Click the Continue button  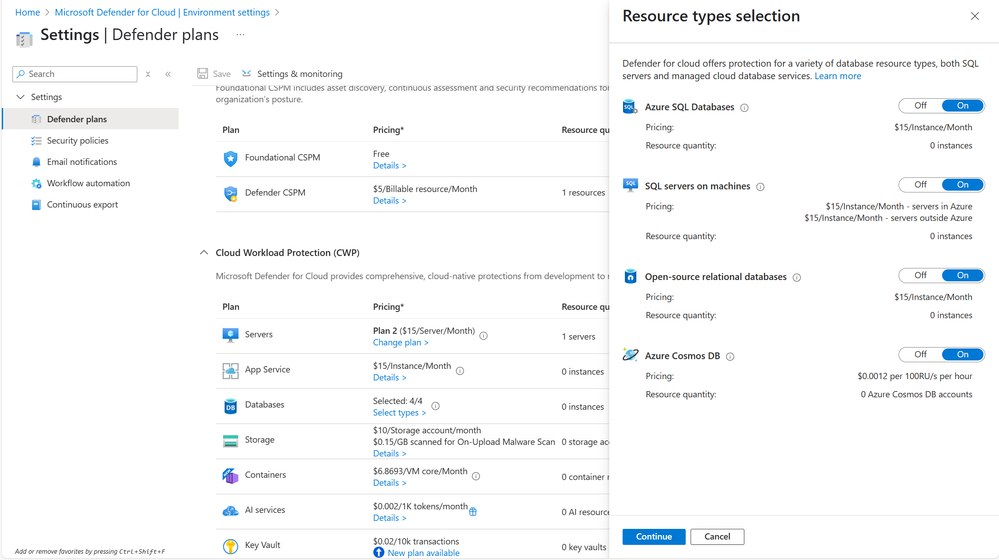(653, 537)
